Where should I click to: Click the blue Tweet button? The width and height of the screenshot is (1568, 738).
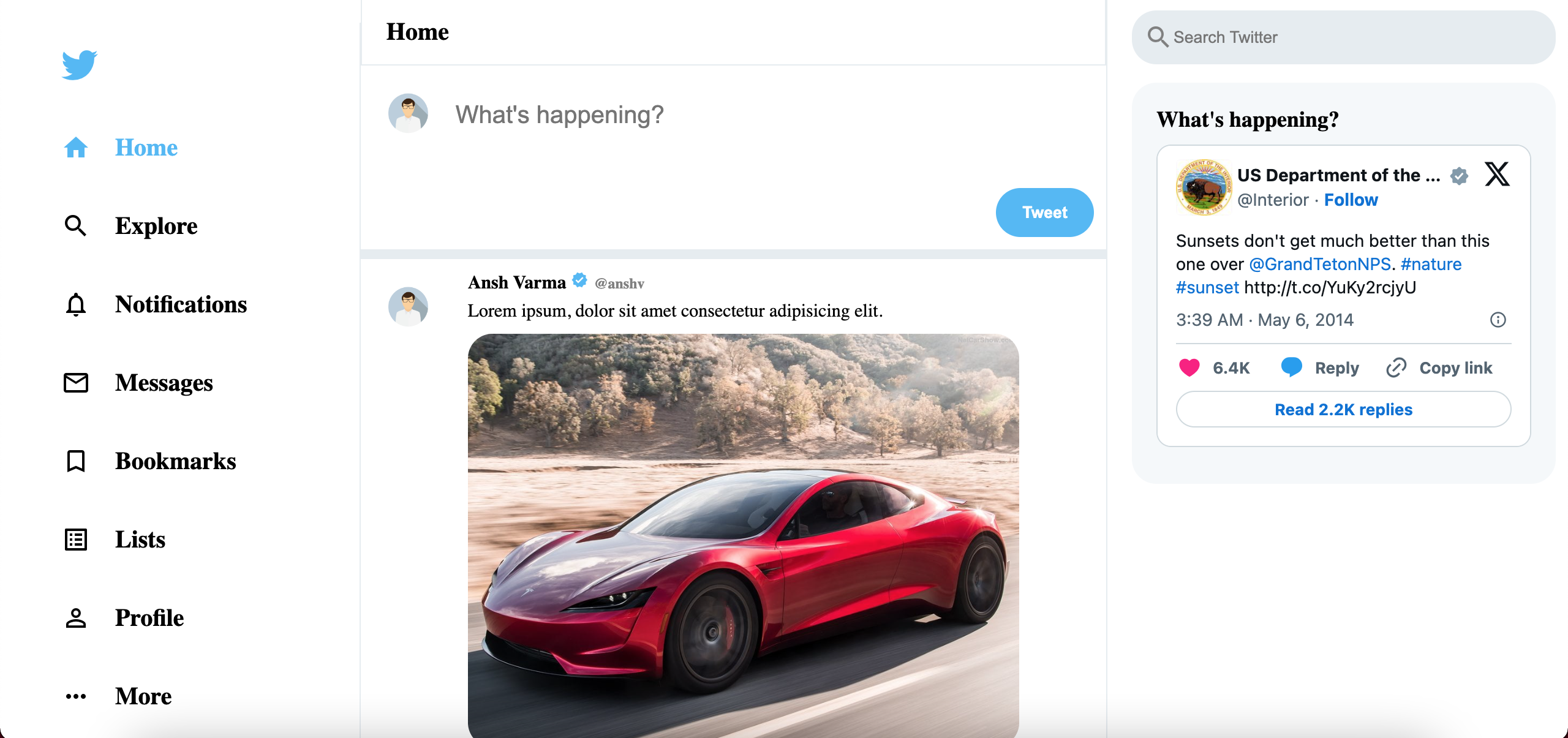1044,213
